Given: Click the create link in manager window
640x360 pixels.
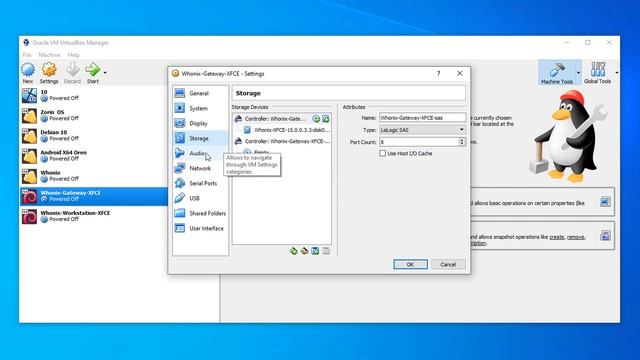Looking at the screenshot, I should [x=556, y=237].
